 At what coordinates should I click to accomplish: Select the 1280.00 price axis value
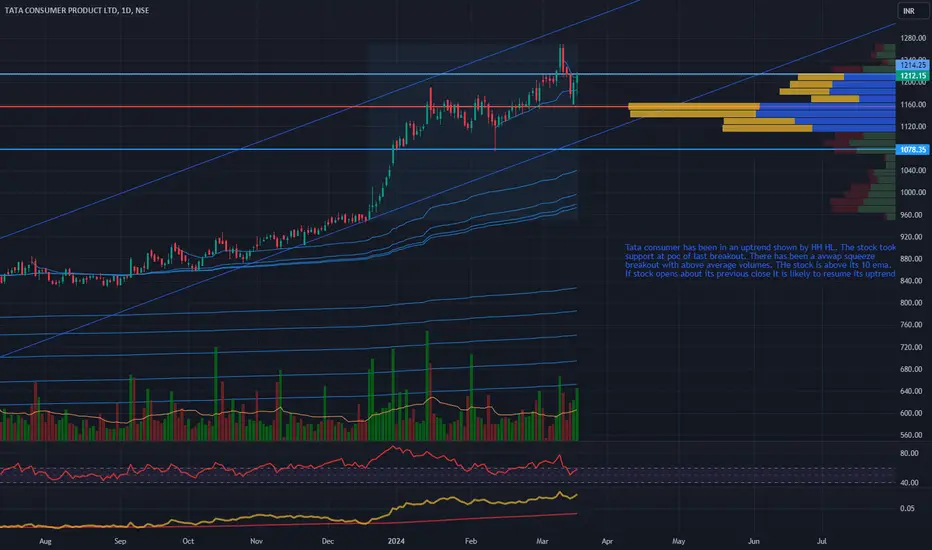[913, 38]
